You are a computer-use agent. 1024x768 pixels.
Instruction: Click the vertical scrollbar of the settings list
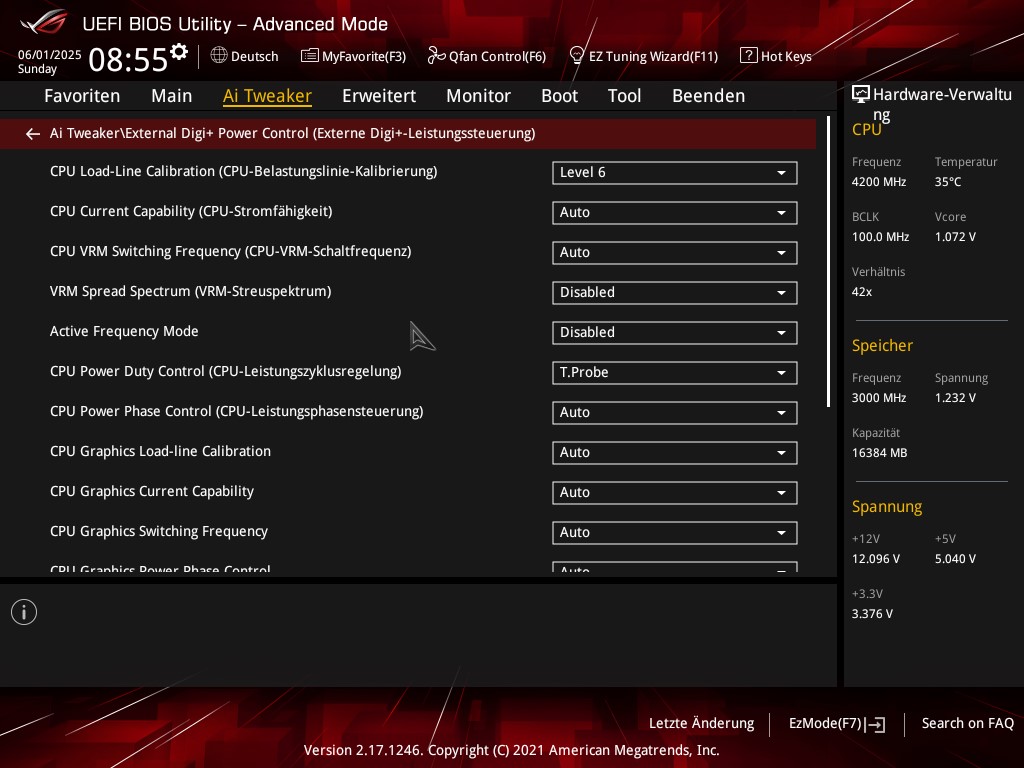click(x=828, y=262)
